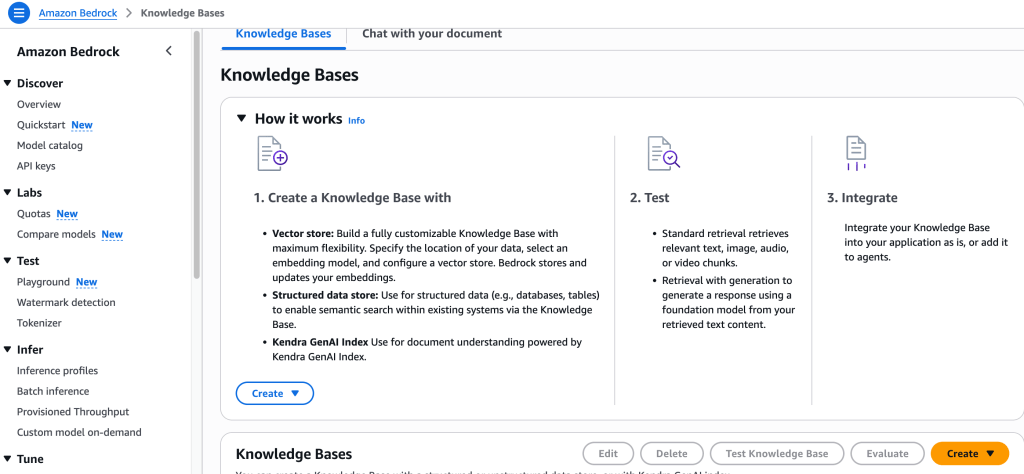Collapse the Labs sidebar group
Image resolution: width=1024 pixels, height=474 pixels.
8,193
